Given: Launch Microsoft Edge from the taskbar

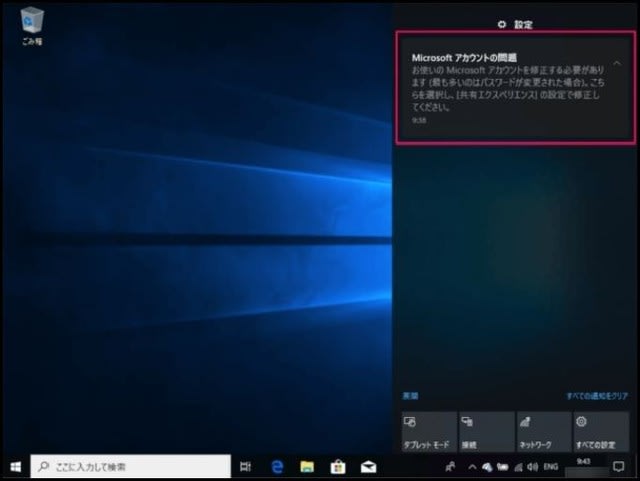Looking at the screenshot, I should [x=277, y=466].
